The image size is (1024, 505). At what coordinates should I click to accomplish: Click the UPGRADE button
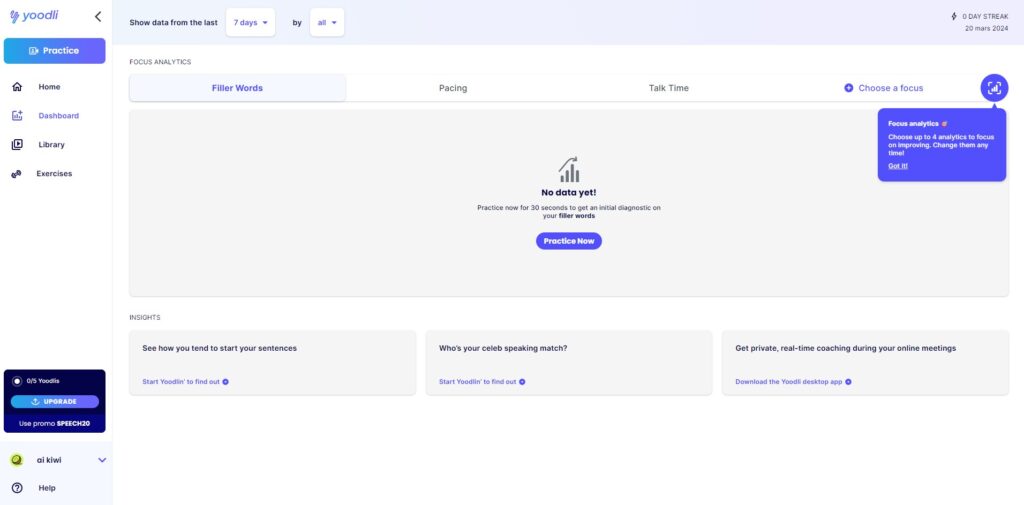click(55, 402)
